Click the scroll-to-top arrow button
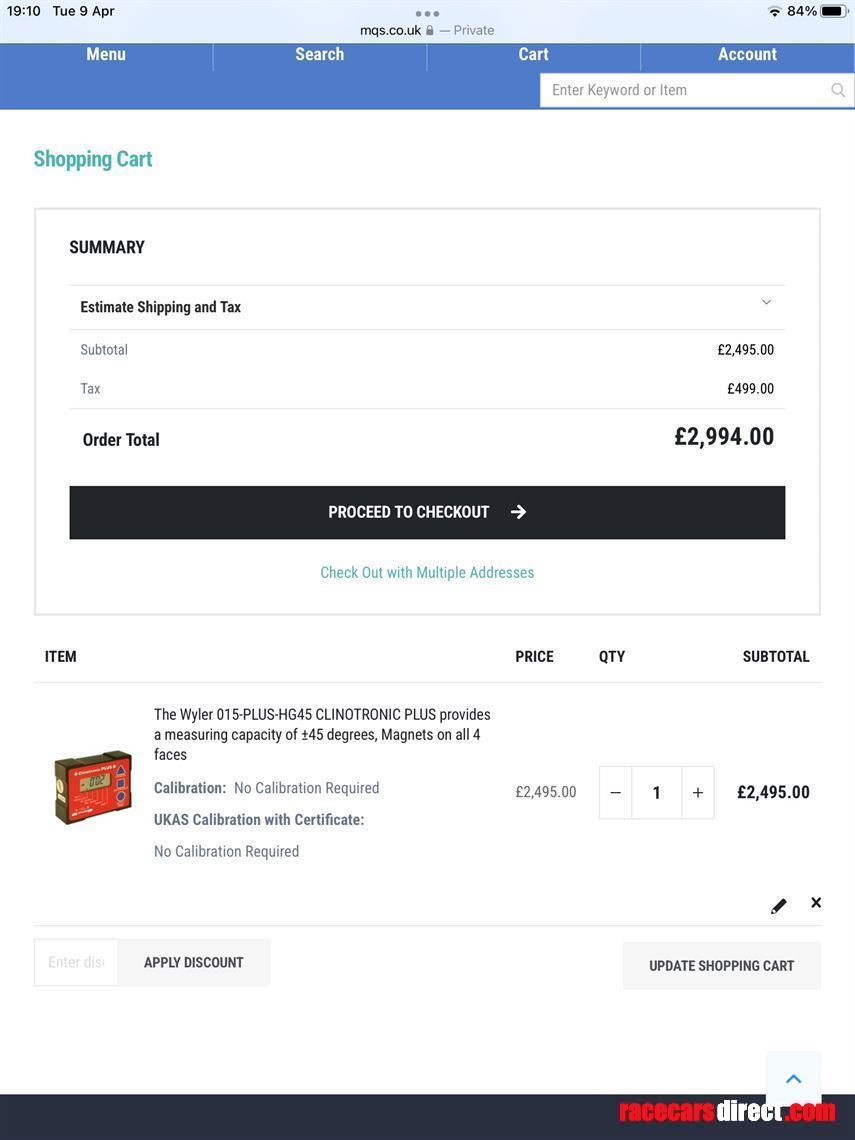 pyautogui.click(x=793, y=1078)
